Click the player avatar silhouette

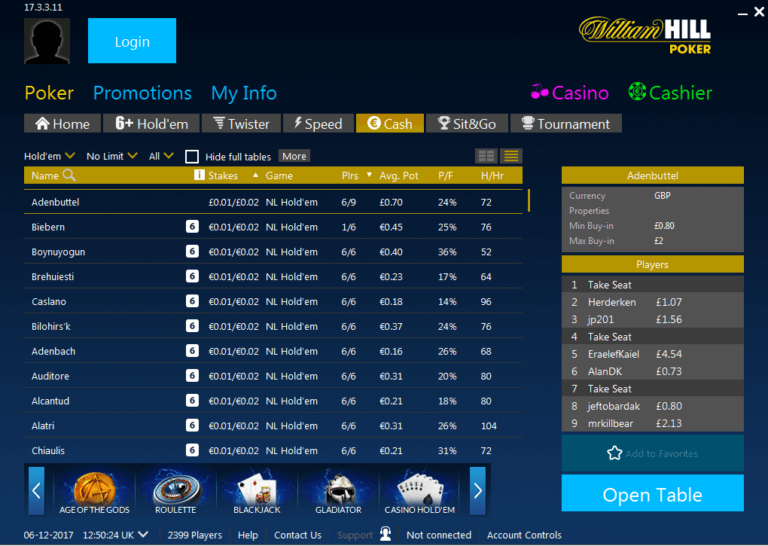(47, 41)
